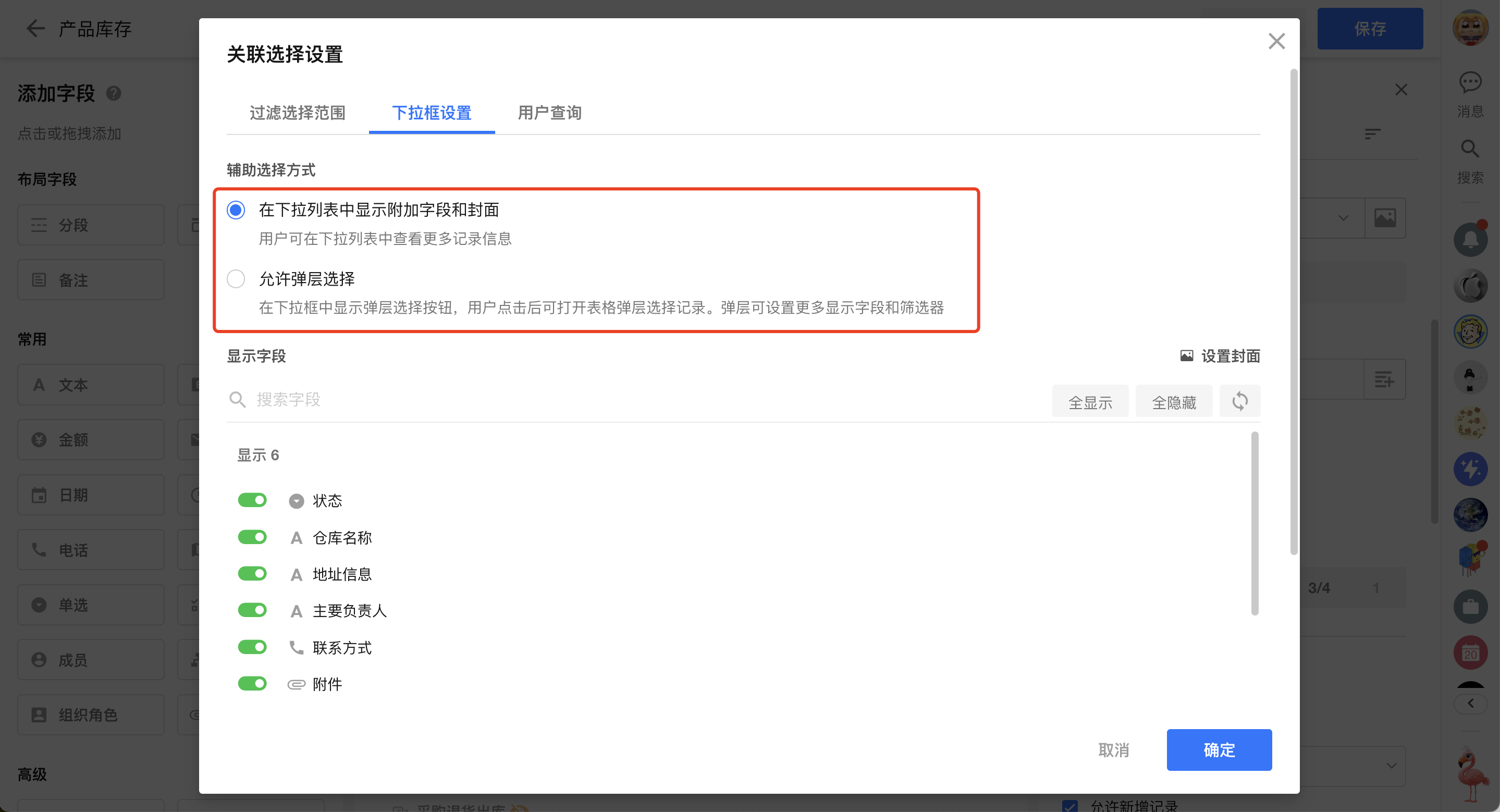Click the 搜索 magnifier in sidebar
This screenshot has height=812, width=1500.
(1470, 150)
